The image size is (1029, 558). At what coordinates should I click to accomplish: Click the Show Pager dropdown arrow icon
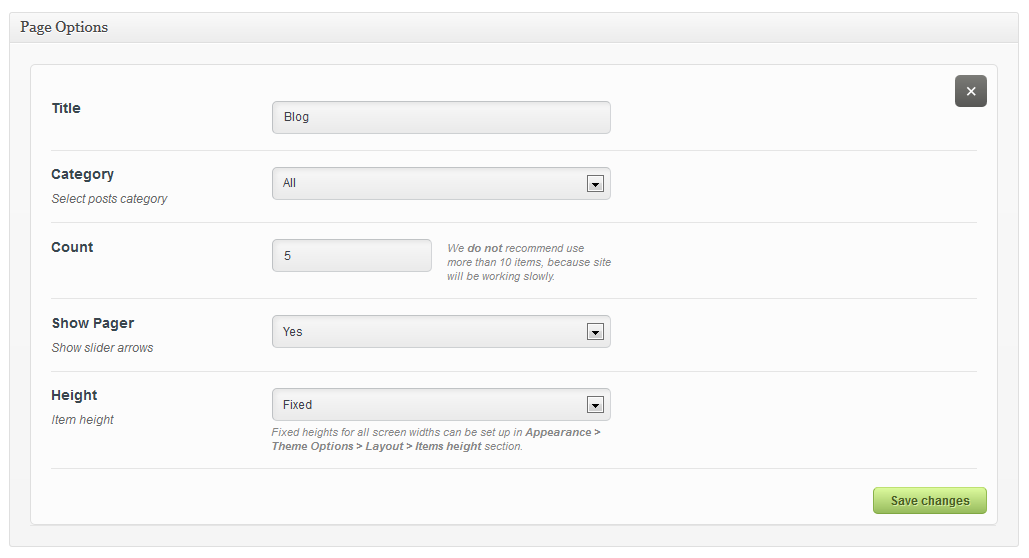[595, 332]
